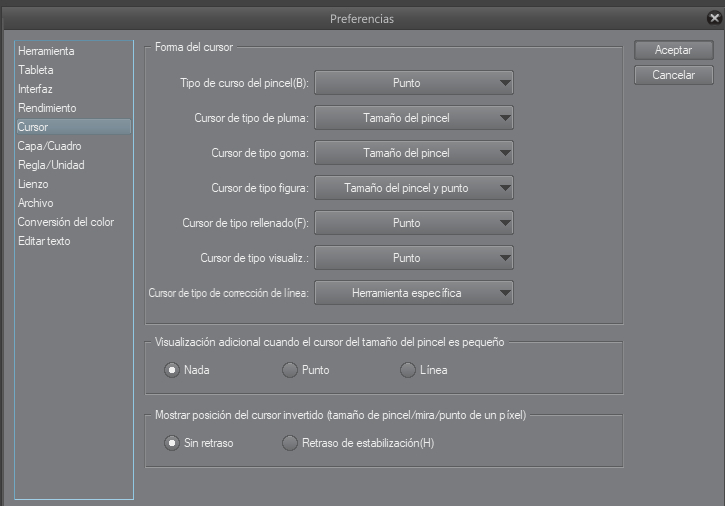Image resolution: width=725 pixels, height=506 pixels.
Task: Expand the corrección de línea cursor dropdown
Action: tap(414, 293)
